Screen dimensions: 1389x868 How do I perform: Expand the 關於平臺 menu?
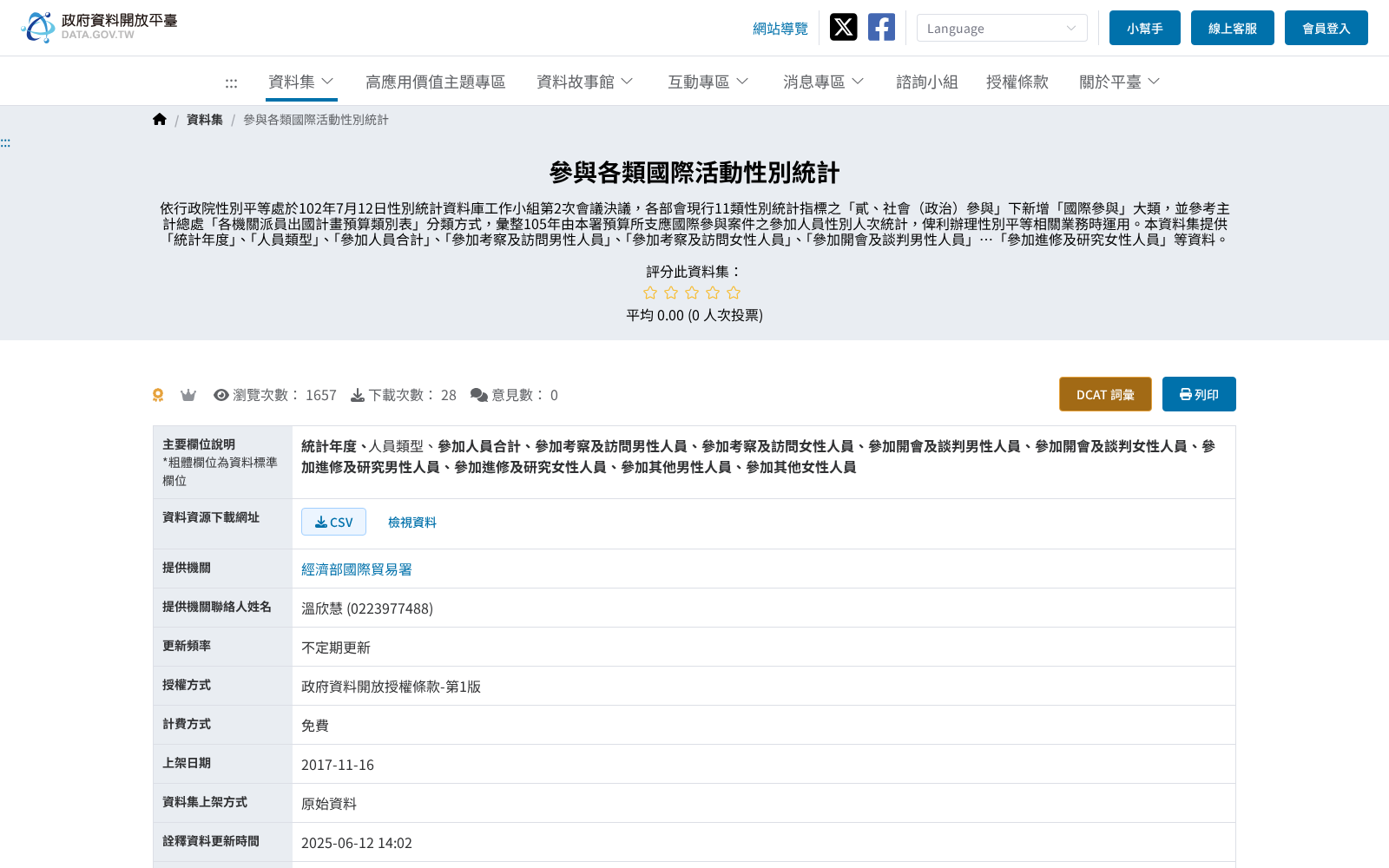pos(1120,82)
